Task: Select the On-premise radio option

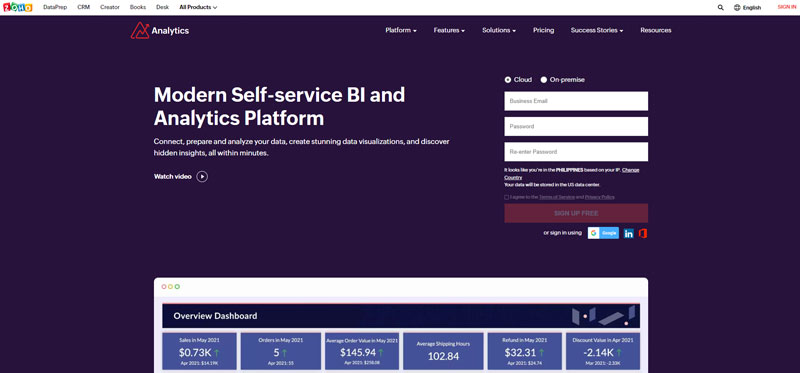Action: (544, 80)
